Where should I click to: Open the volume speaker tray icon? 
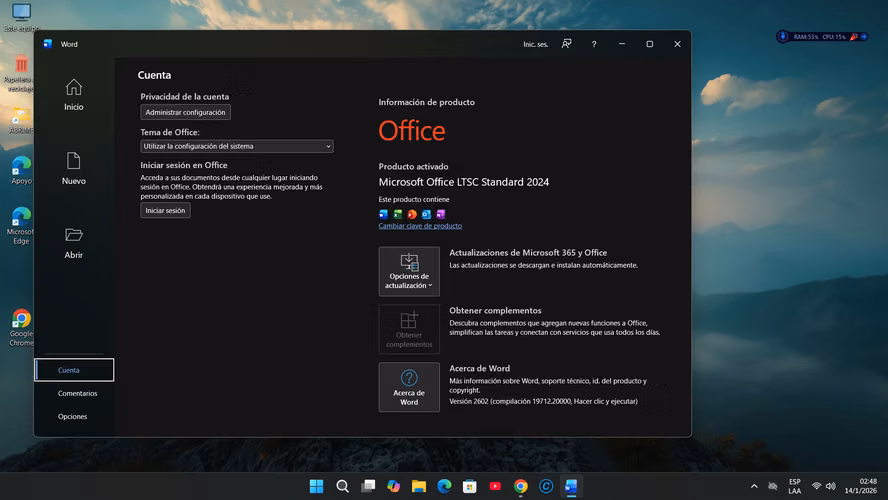click(831, 486)
